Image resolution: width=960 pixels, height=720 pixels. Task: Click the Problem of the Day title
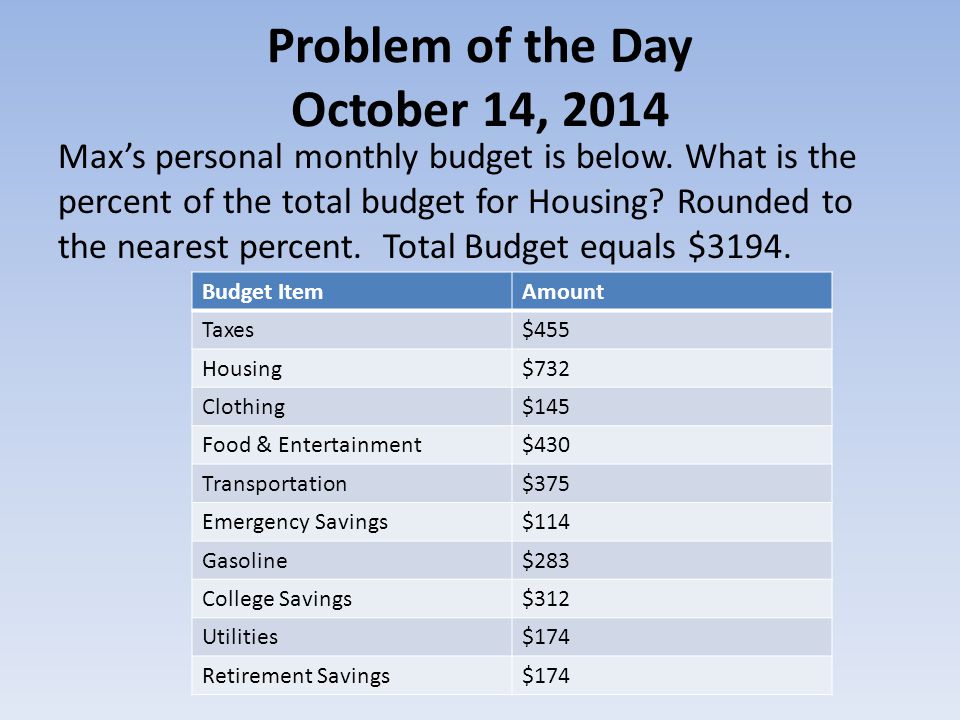coord(480,47)
